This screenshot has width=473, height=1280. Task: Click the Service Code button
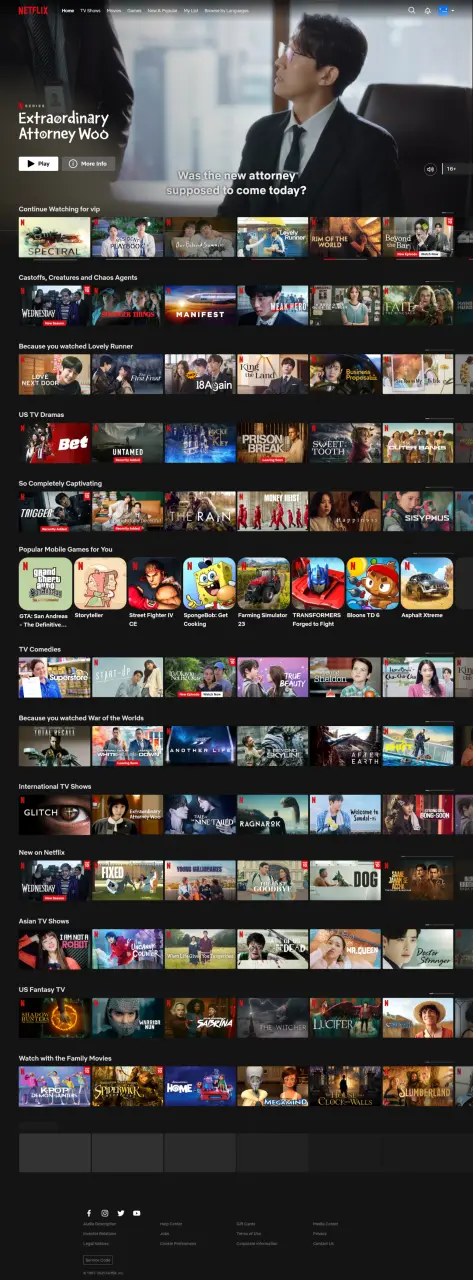(98, 1260)
